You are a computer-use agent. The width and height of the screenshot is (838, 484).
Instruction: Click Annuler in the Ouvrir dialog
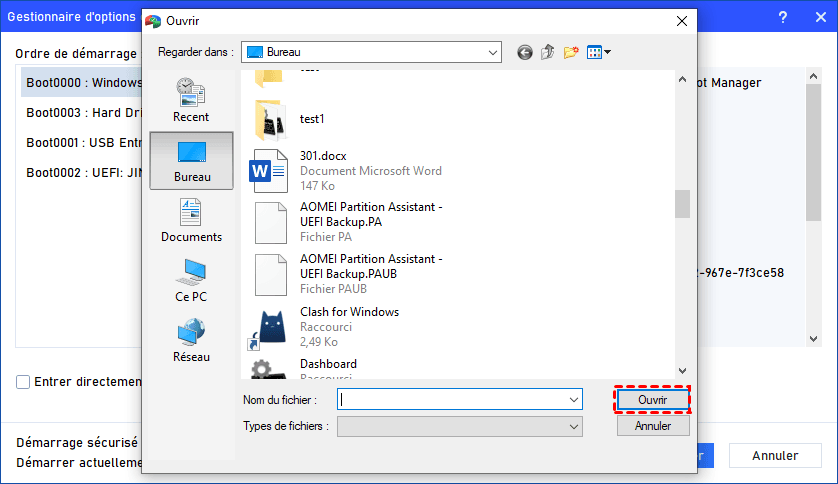coord(653,426)
